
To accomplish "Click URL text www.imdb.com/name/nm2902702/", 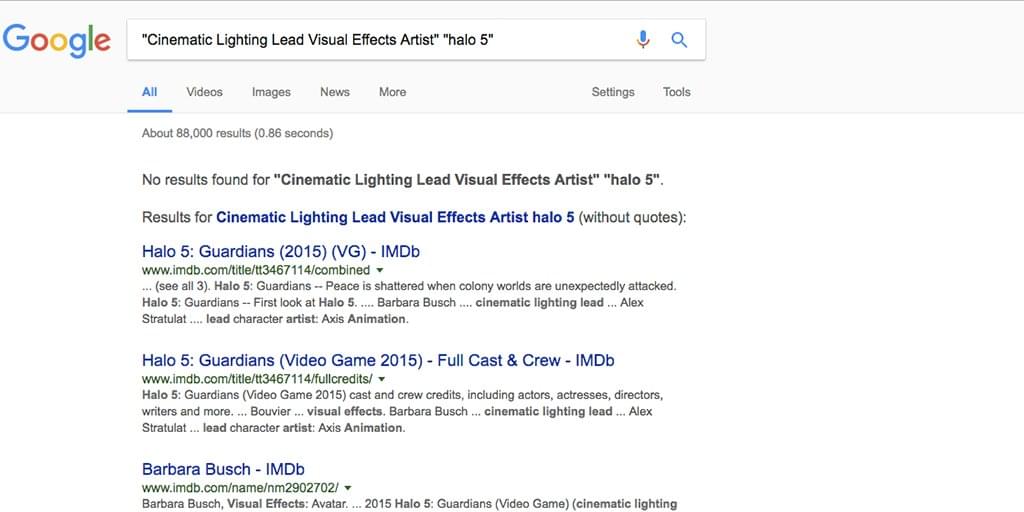I will pos(240,488).
